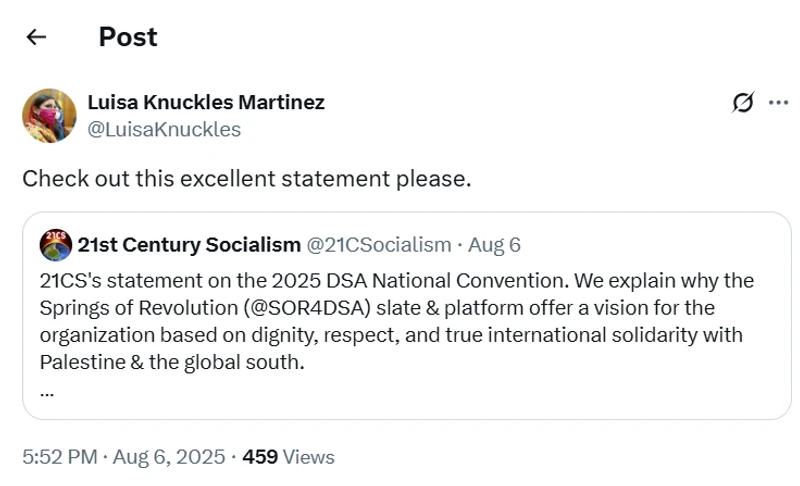Click the @21CSocialism handle

[x=379, y=245]
